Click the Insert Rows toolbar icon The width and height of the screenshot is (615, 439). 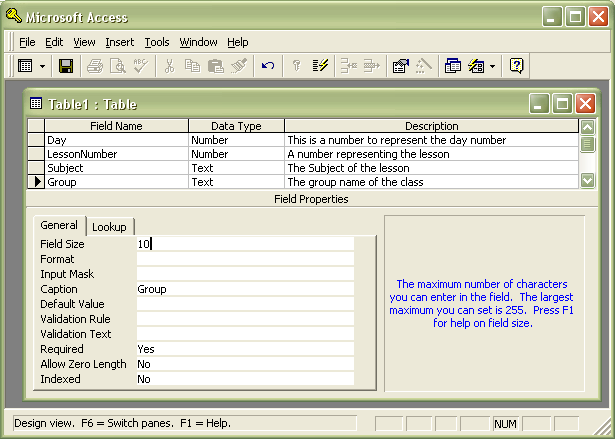[x=349, y=66]
